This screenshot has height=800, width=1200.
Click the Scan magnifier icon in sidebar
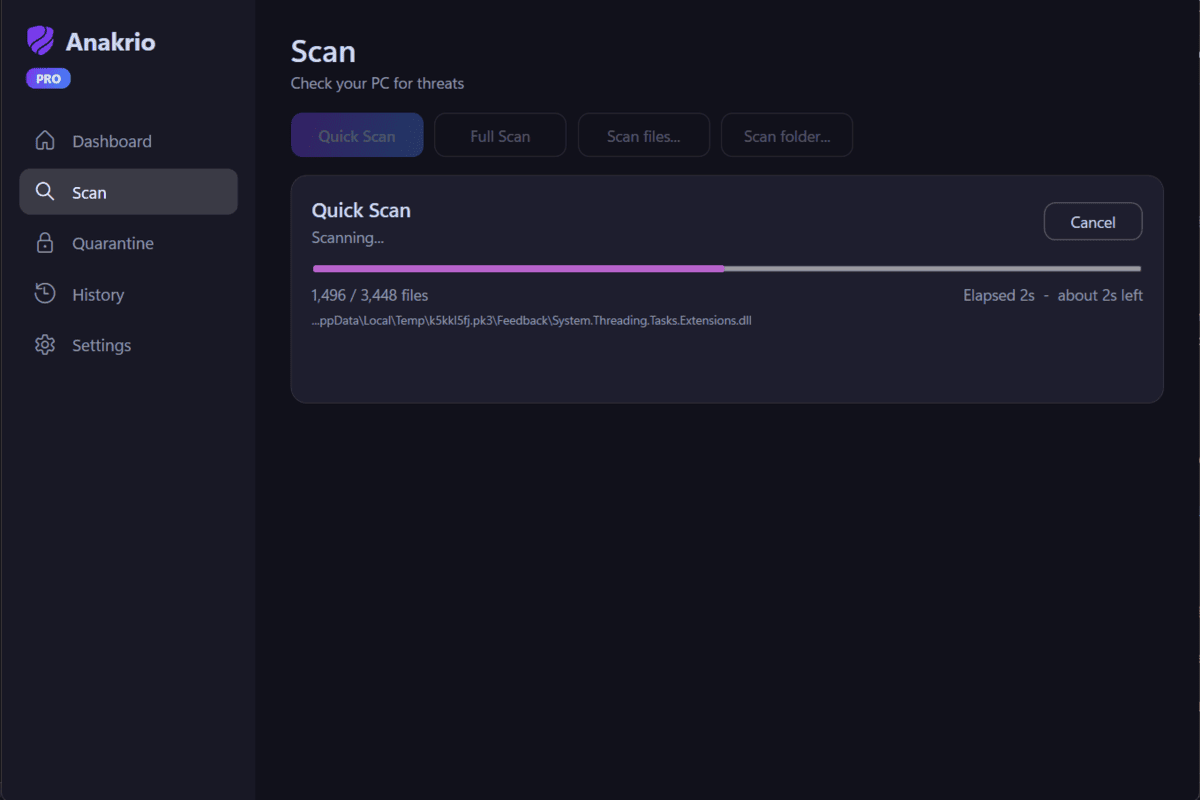(44, 192)
